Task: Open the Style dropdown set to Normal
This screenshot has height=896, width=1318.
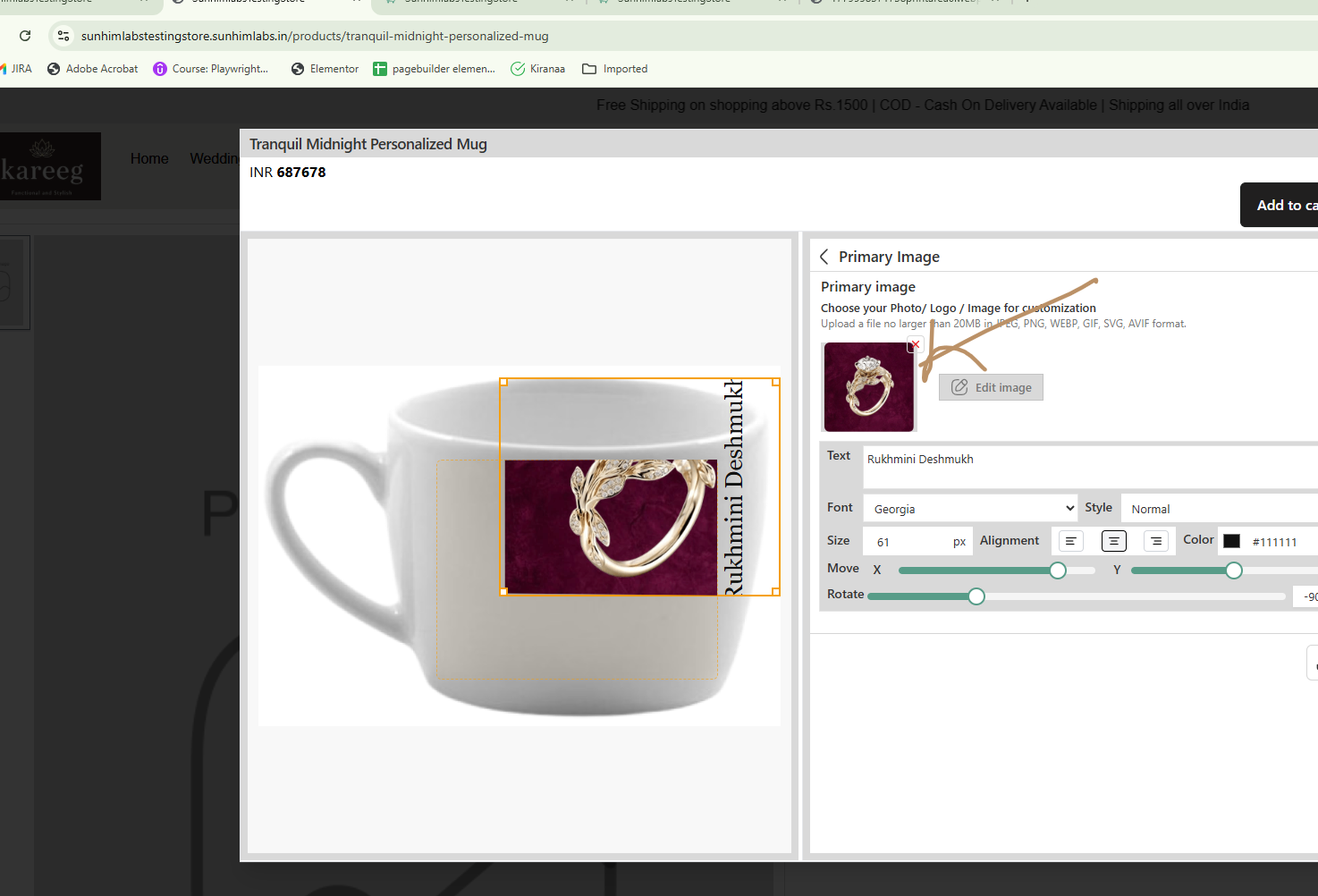Action: pyautogui.click(x=1219, y=509)
